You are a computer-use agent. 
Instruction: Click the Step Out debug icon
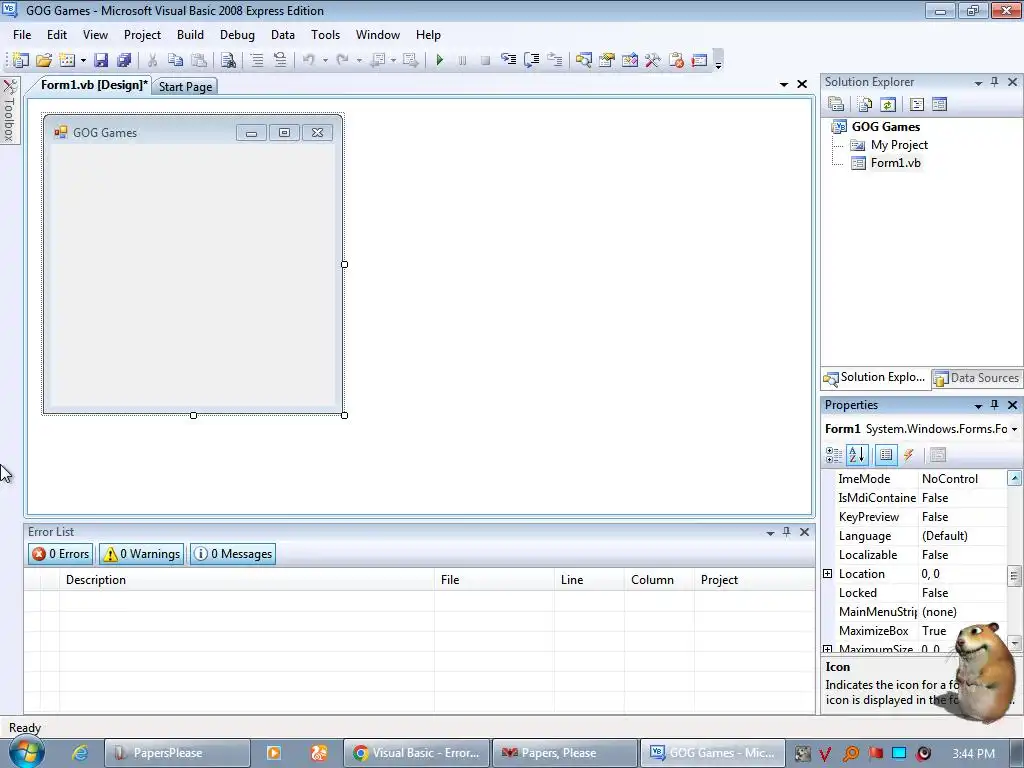pos(555,60)
